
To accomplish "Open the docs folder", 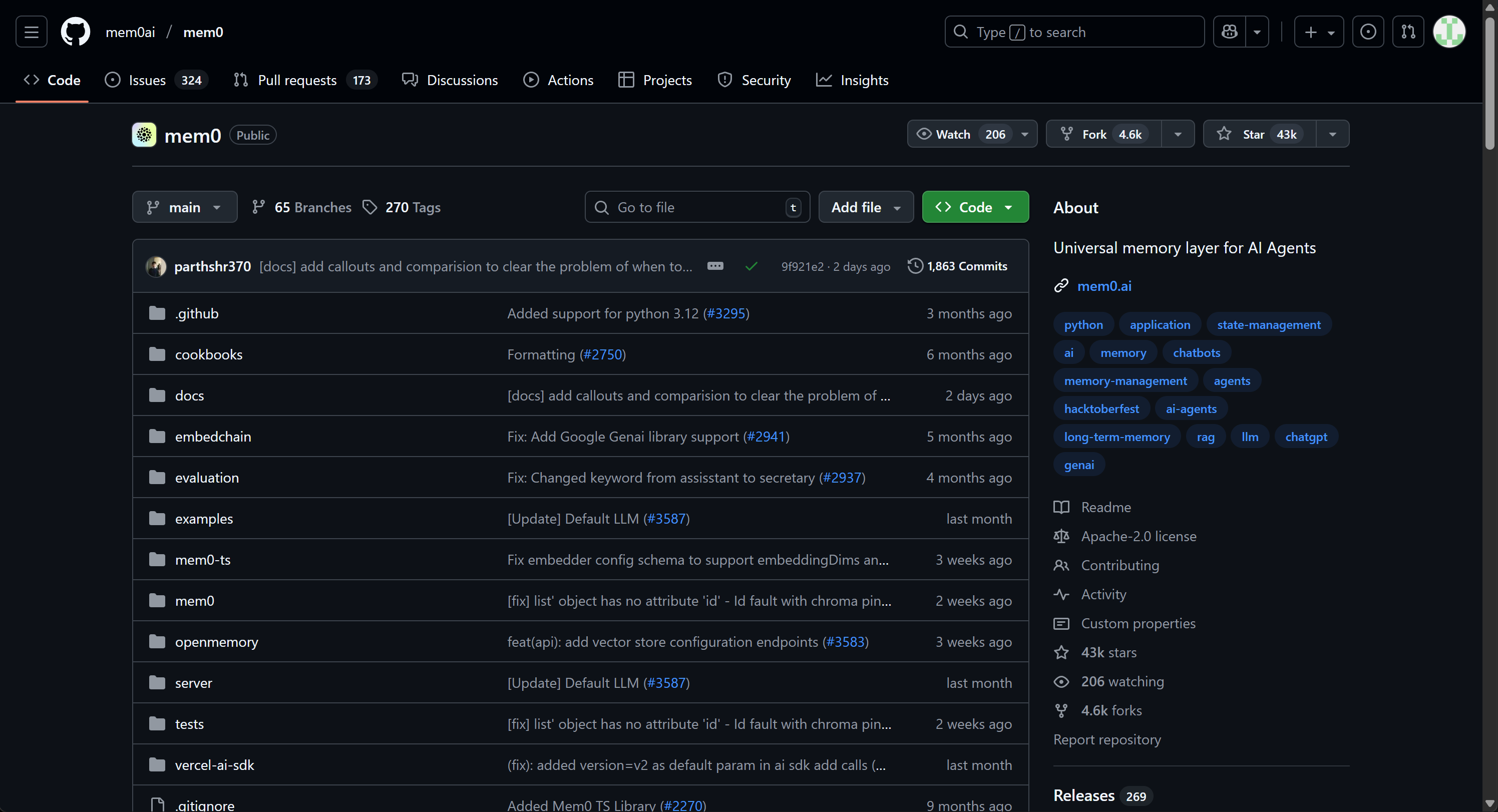I will (189, 395).
